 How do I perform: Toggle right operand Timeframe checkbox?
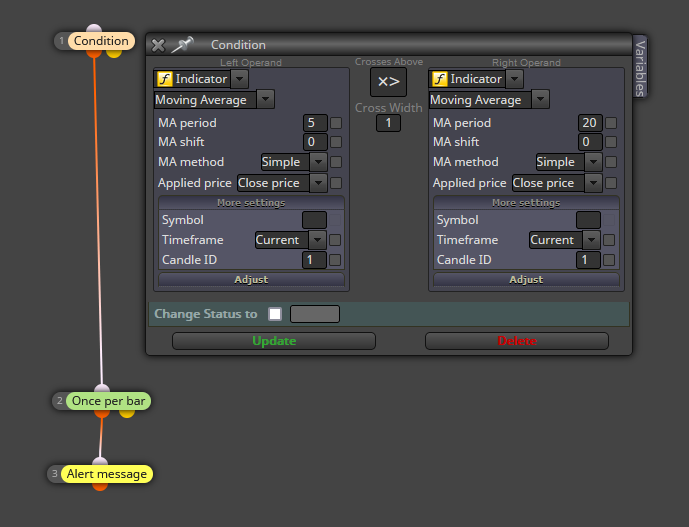click(609, 240)
